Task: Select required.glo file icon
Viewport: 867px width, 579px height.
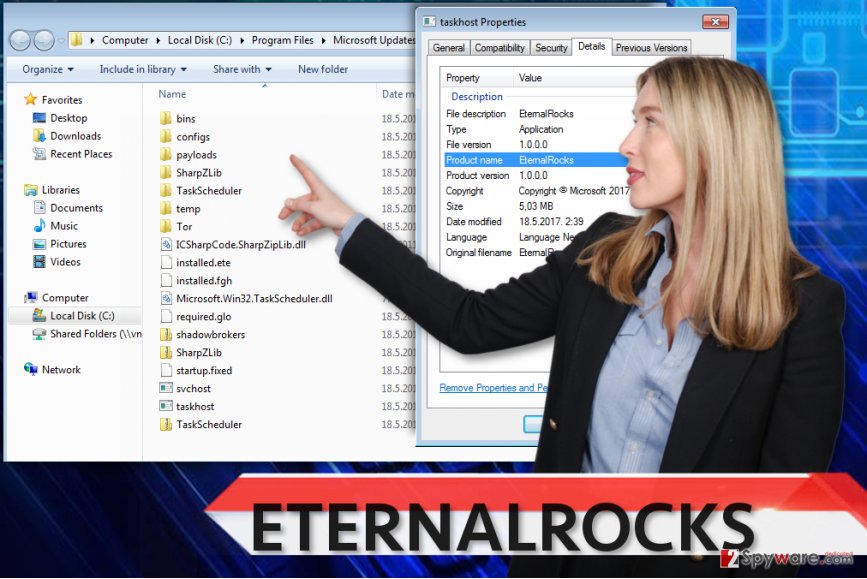Action: click(166, 316)
